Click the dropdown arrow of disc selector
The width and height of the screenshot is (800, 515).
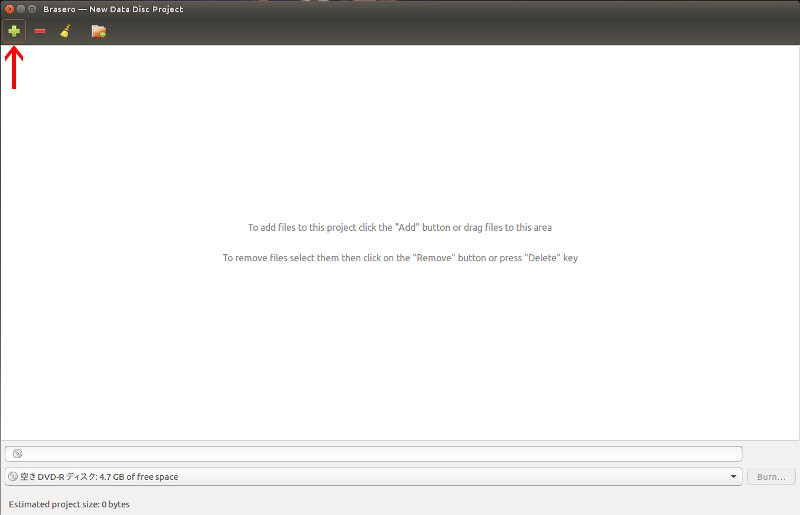(733, 476)
